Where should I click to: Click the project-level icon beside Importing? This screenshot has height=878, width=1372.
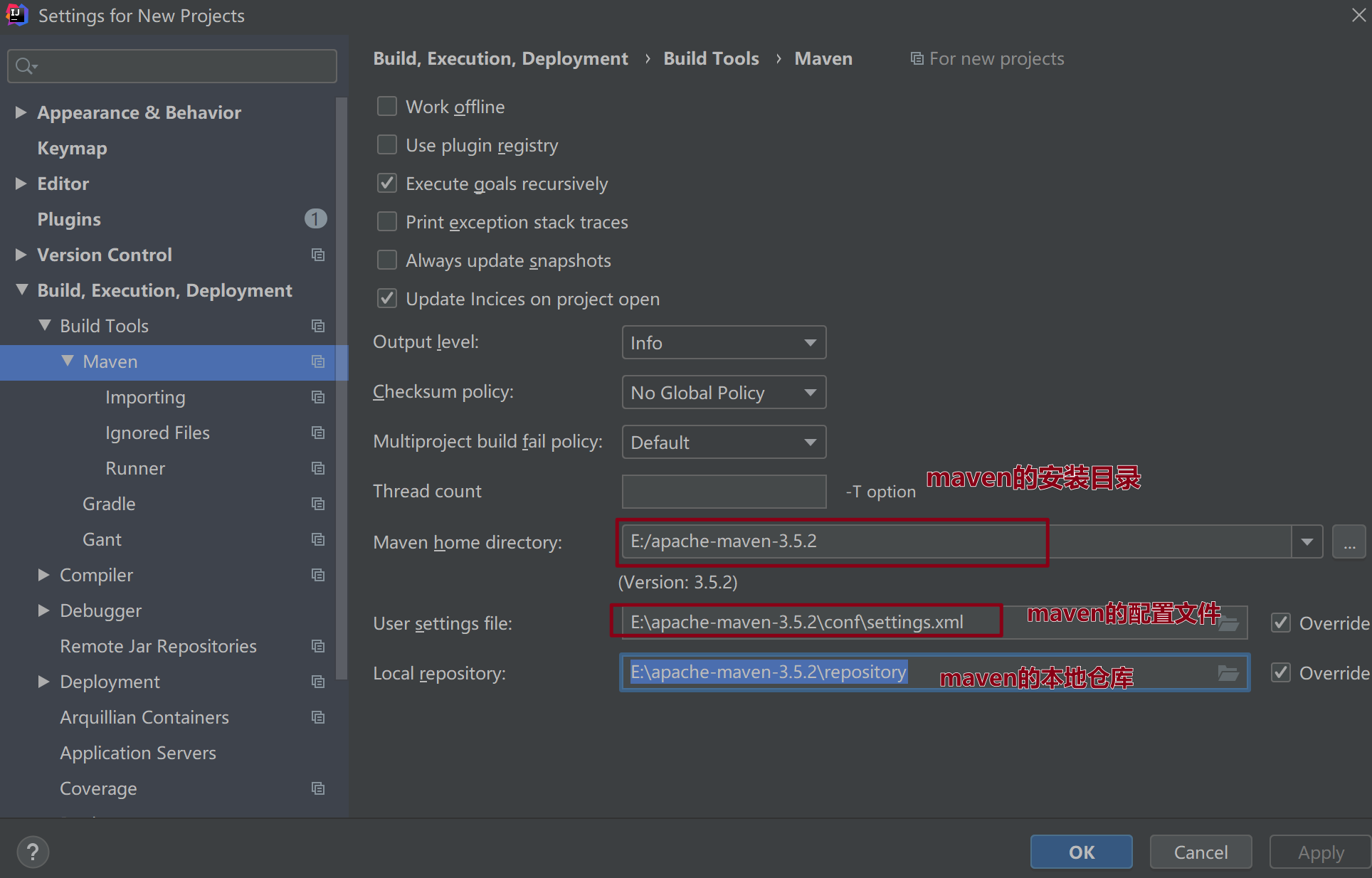pos(318,397)
